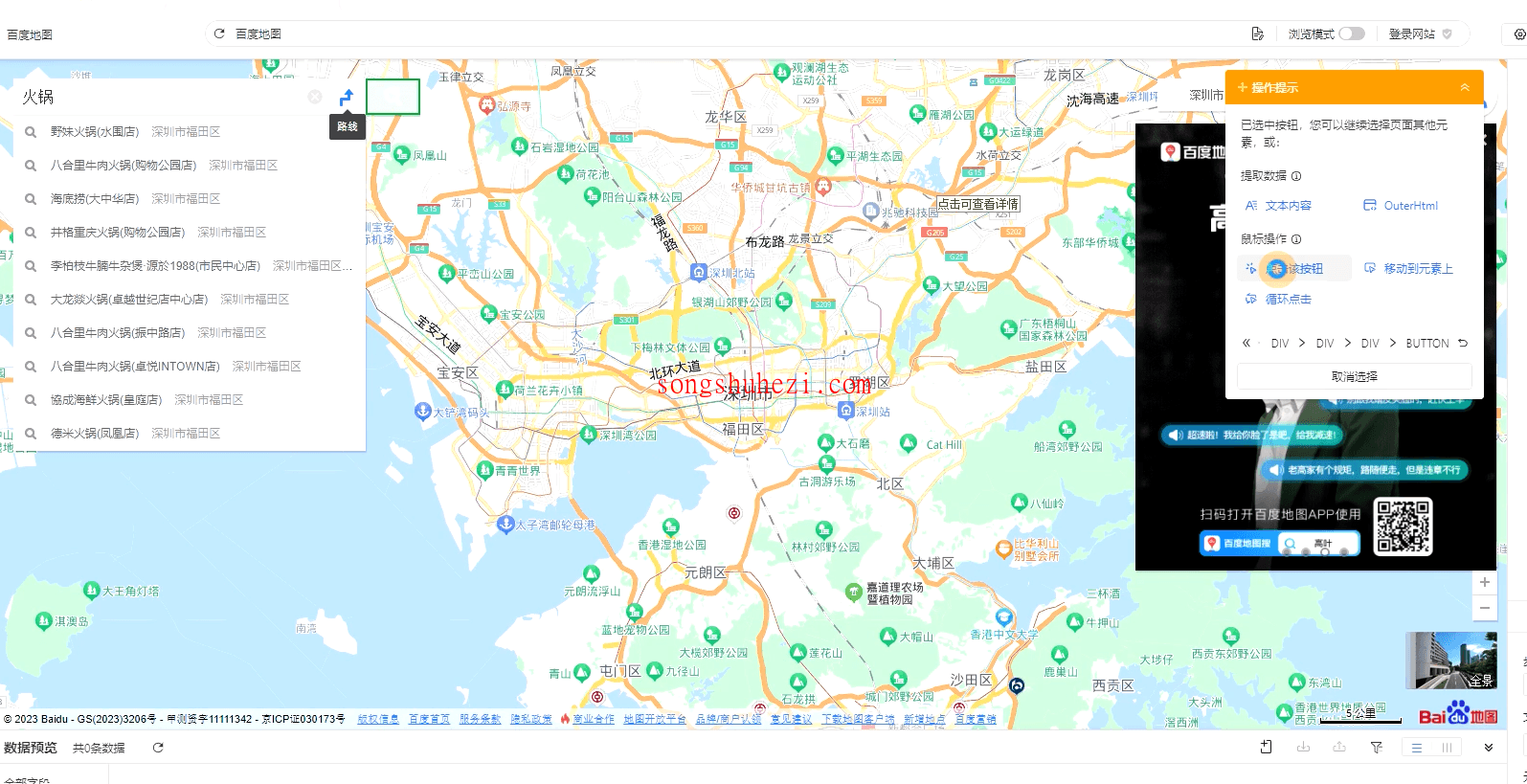This screenshot has width=1527, height=784.
Task: Click the 弘源寺 map marker
Action: (486, 105)
